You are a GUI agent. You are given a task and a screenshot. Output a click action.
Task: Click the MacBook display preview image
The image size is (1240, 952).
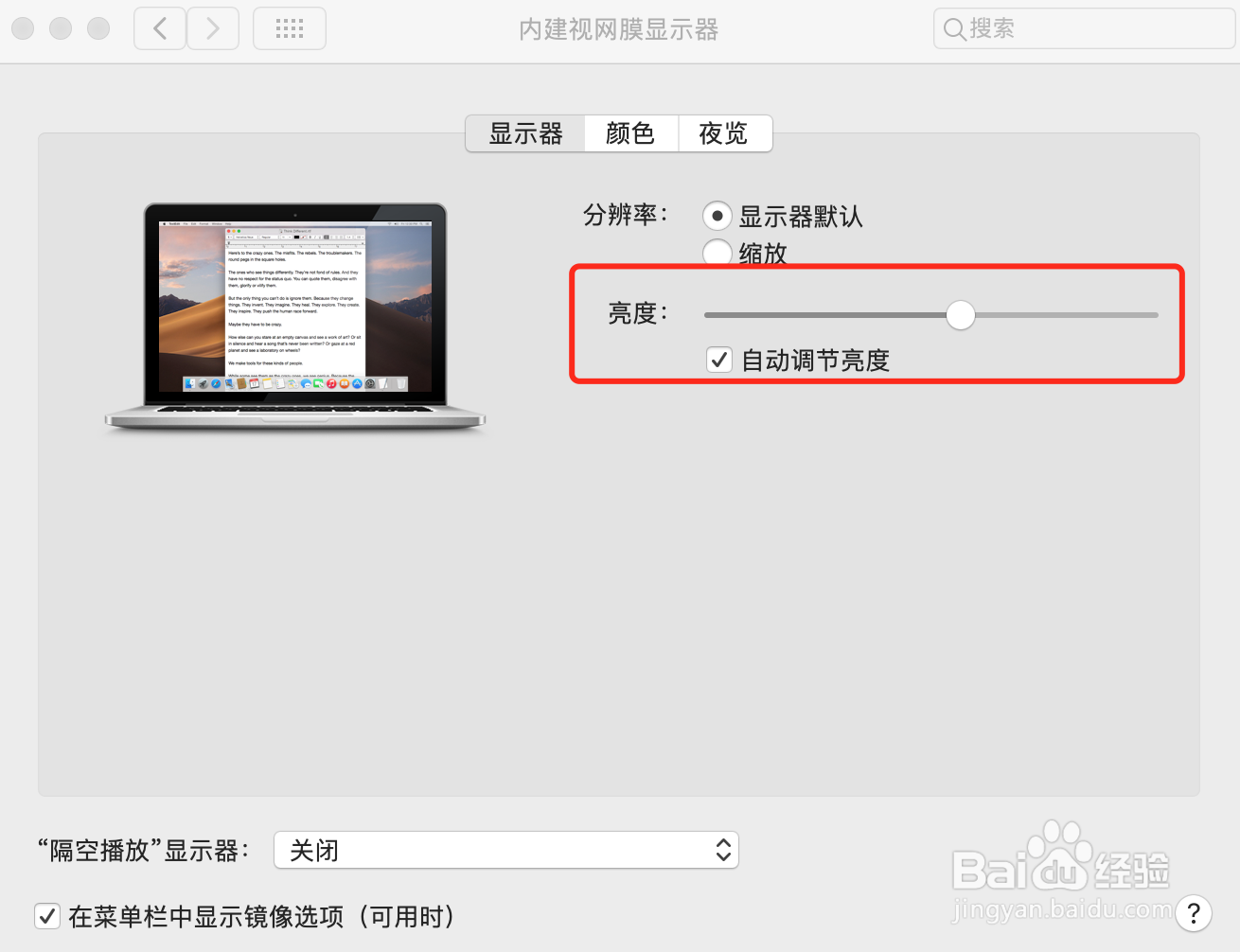pos(295,318)
